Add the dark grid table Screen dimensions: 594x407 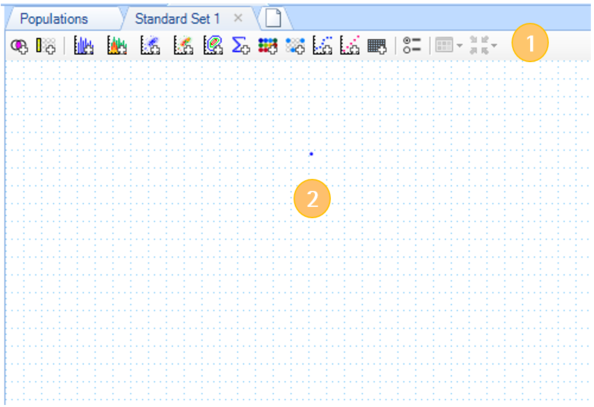(377, 46)
